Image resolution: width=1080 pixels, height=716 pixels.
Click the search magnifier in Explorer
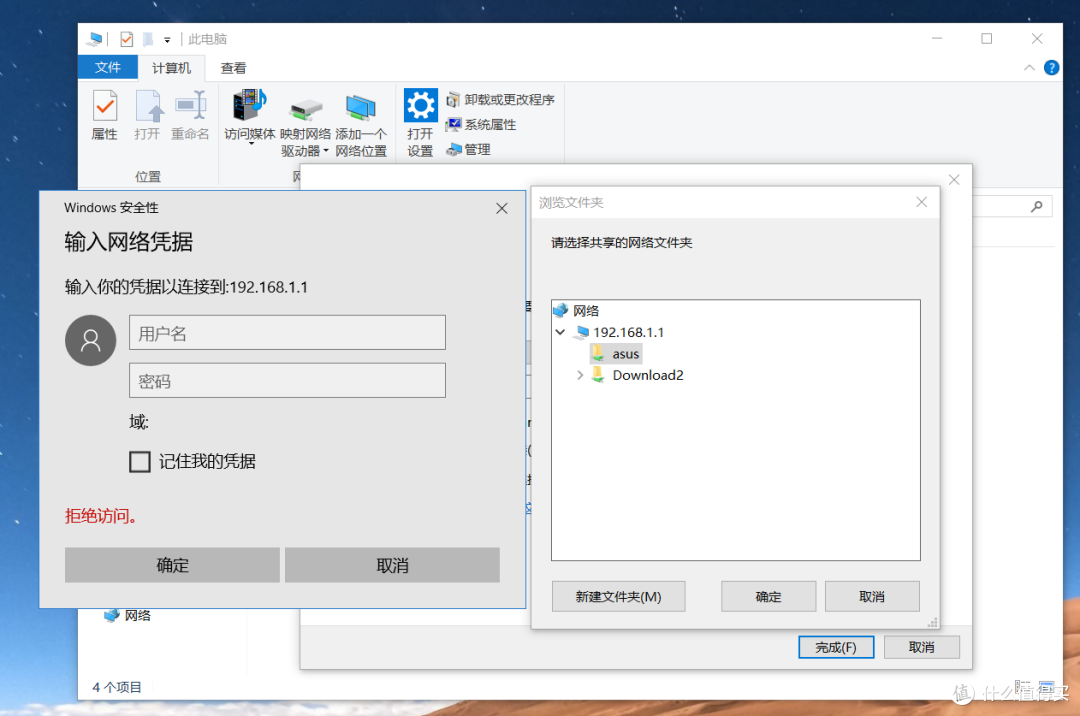1037,206
